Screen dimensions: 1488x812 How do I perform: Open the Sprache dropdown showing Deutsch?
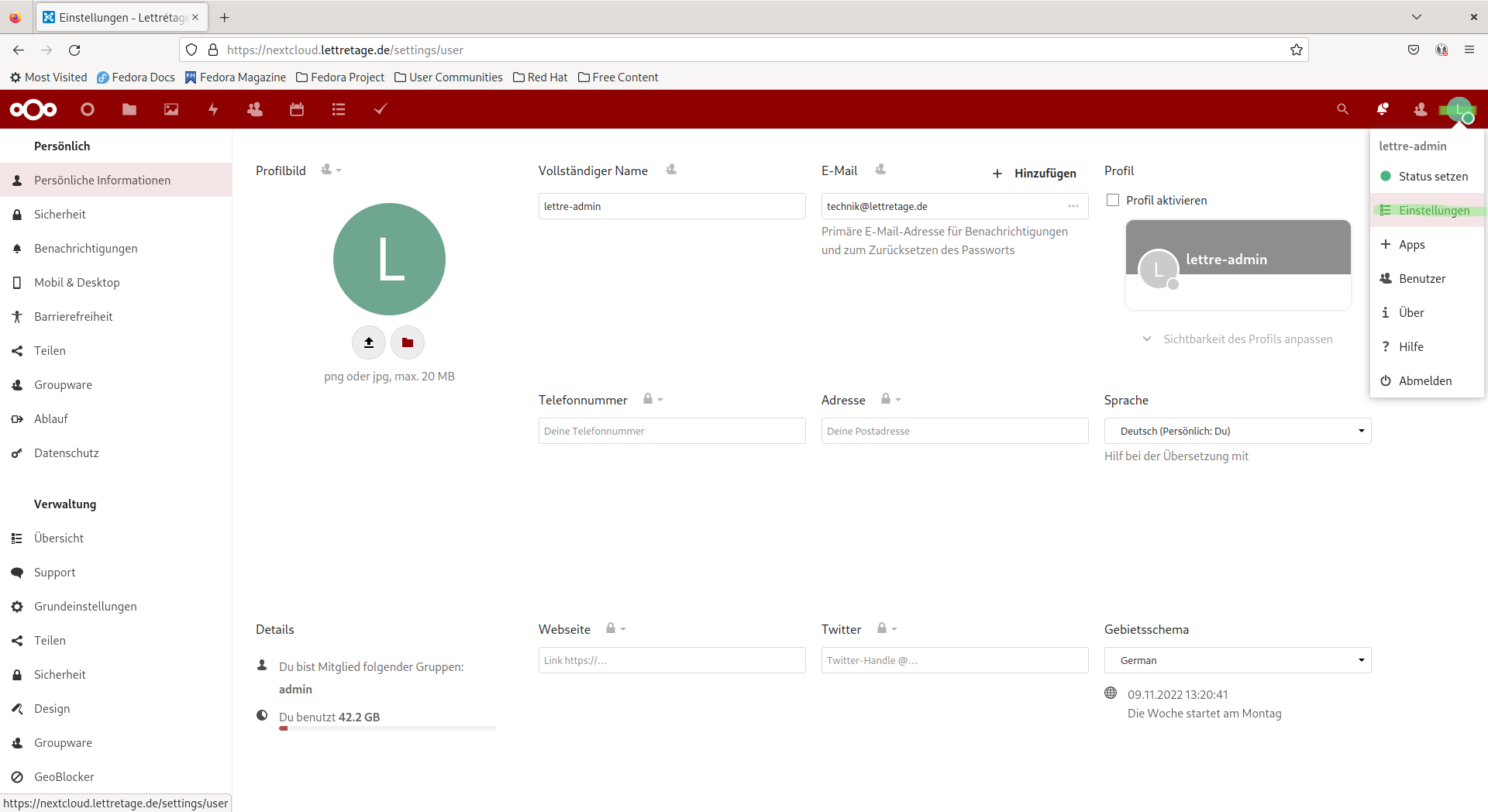point(1237,430)
